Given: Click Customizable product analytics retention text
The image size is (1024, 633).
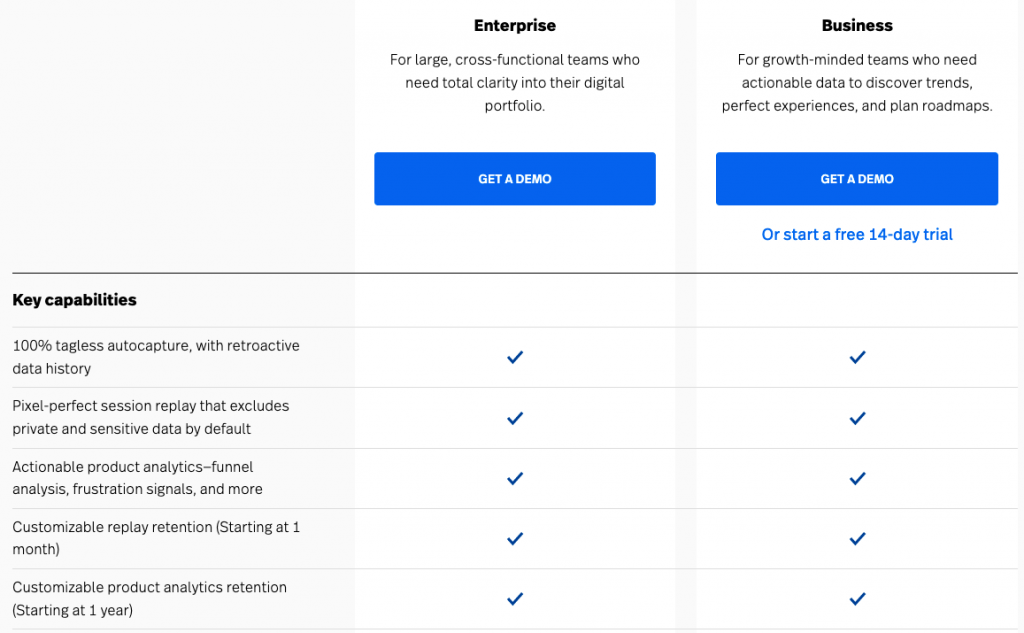Looking at the screenshot, I should pyautogui.click(x=149, y=598).
